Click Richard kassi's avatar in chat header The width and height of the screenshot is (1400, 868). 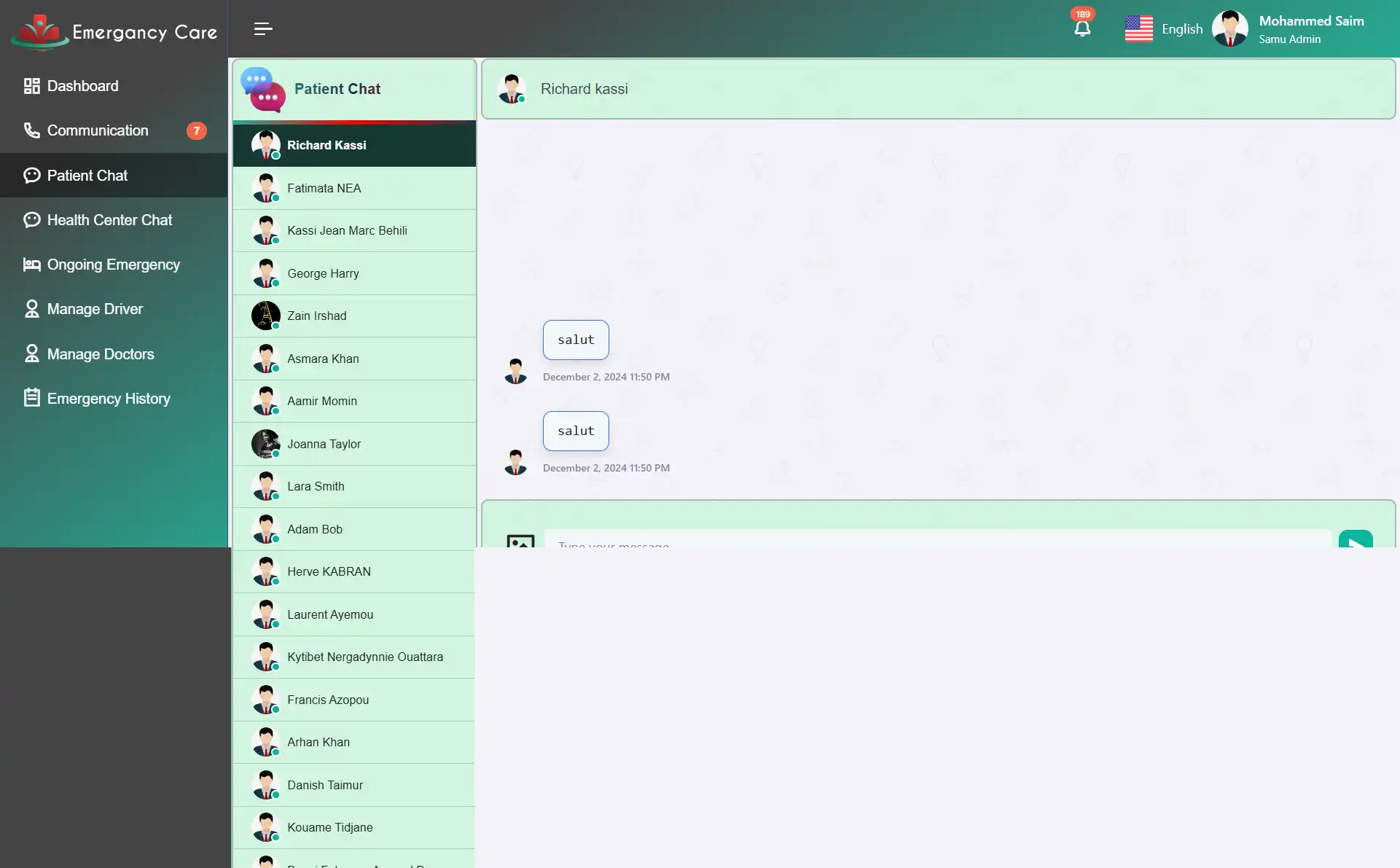pos(512,88)
